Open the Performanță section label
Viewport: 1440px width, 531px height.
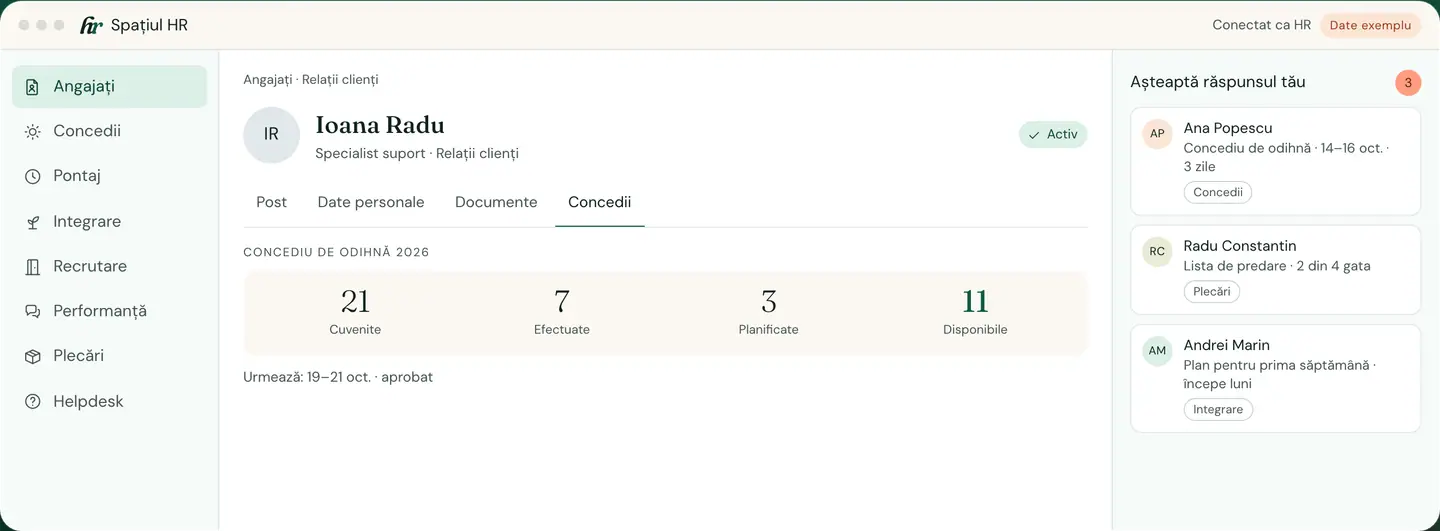(100, 311)
